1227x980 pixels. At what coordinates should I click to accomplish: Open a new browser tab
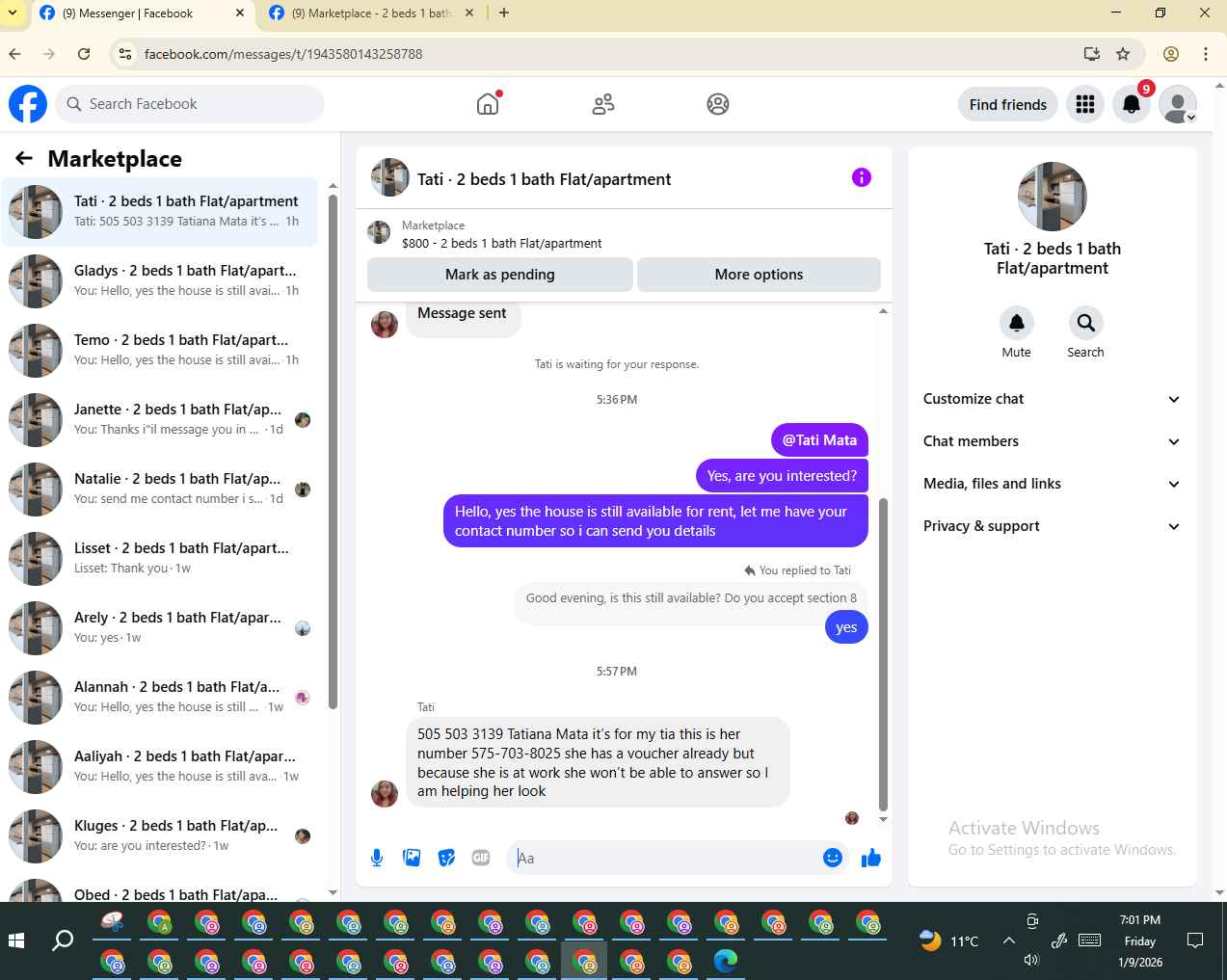click(x=504, y=13)
